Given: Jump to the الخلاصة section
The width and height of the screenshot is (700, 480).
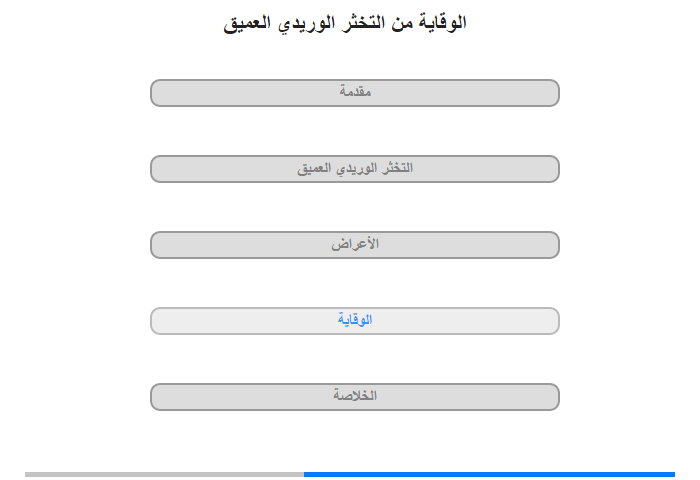Looking at the screenshot, I should point(354,397).
